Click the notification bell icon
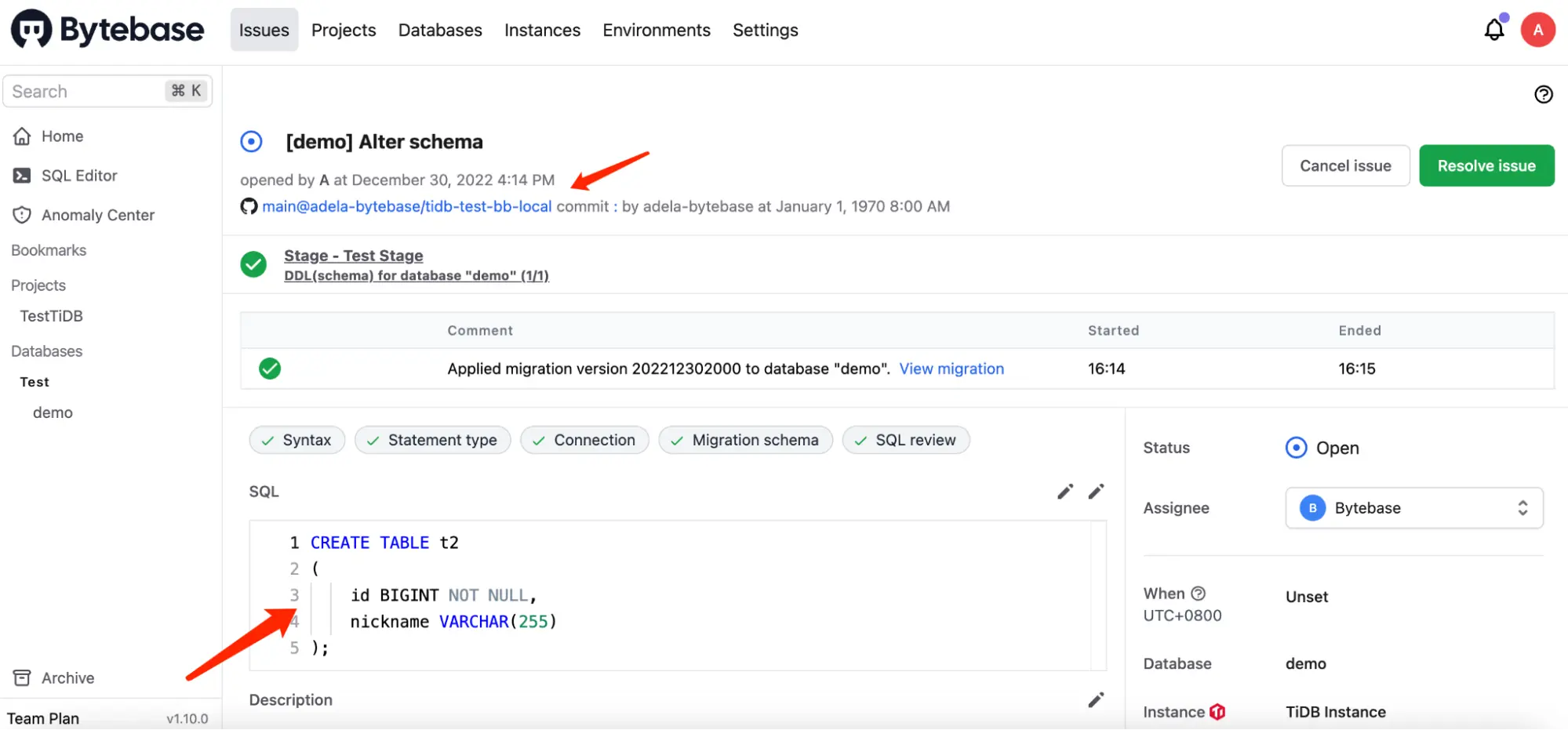 coord(1493,28)
